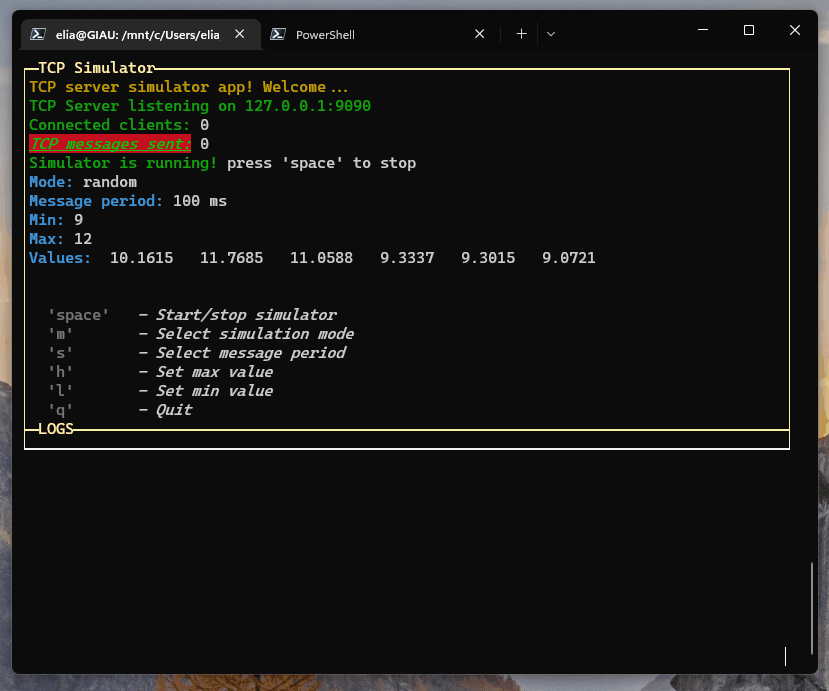Image resolution: width=829 pixels, height=691 pixels.
Task: Click the PowerShell tab icon
Action: 278,34
